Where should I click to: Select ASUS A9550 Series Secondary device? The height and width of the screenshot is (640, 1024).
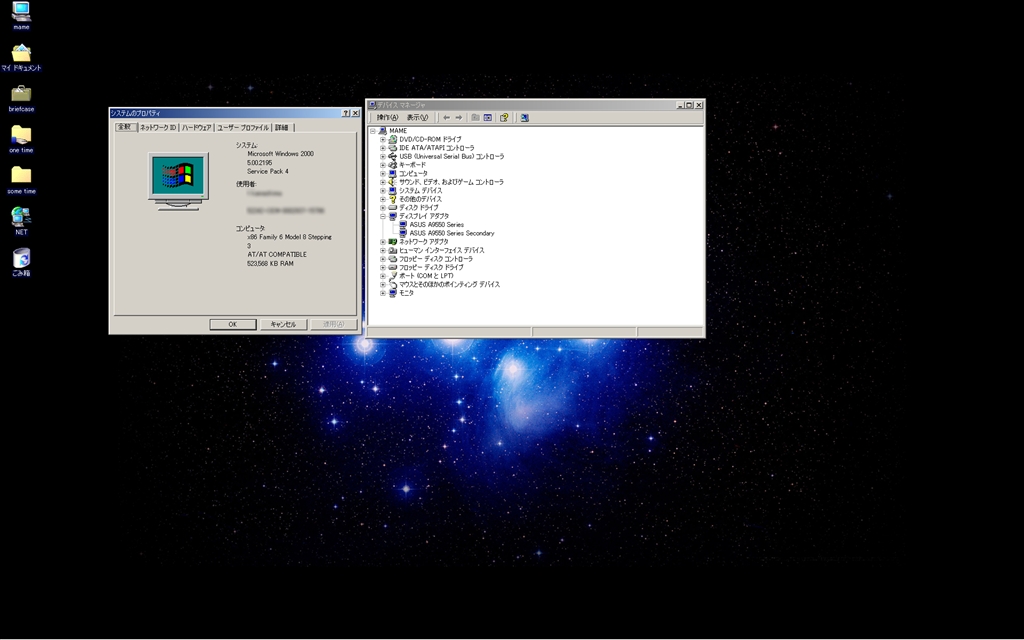coord(451,233)
